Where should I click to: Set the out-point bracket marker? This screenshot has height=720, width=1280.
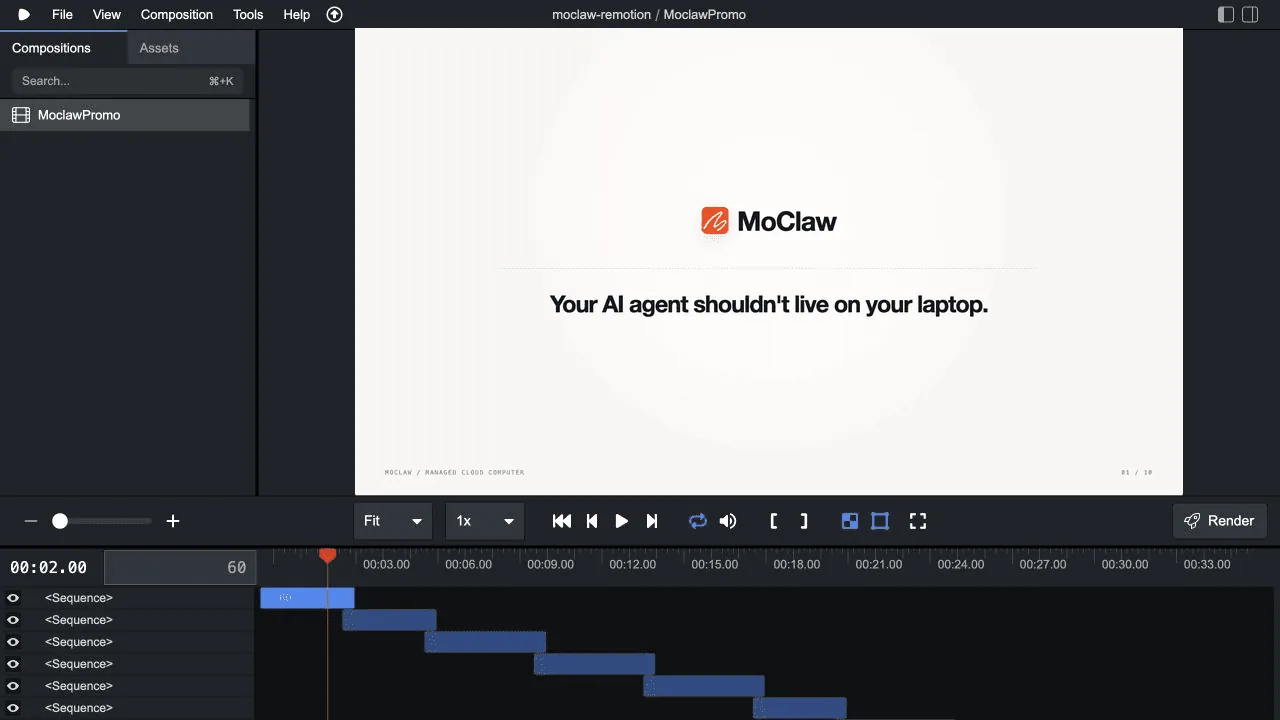point(804,521)
